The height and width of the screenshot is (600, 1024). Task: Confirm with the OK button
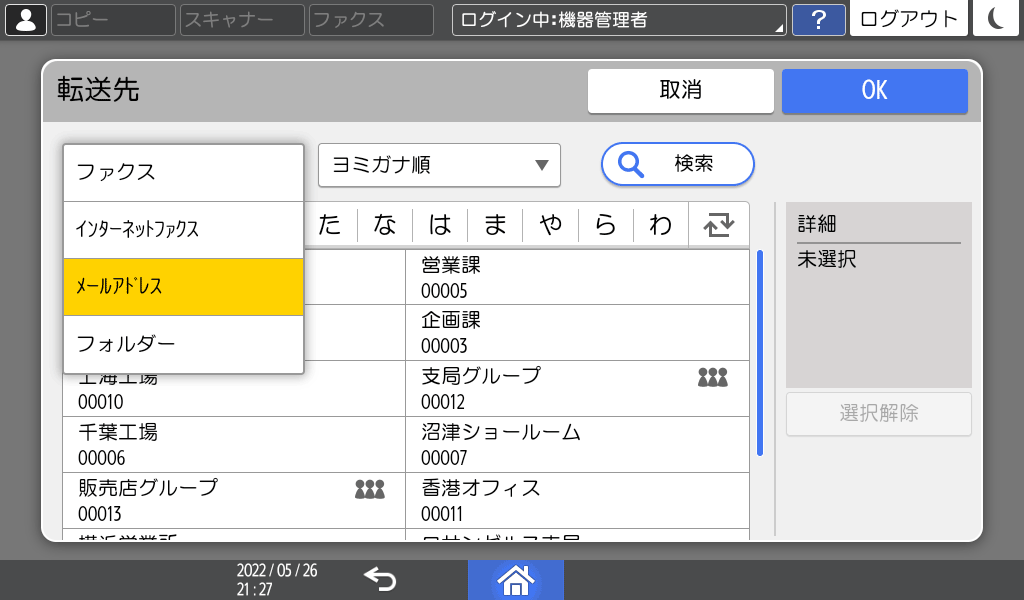(874, 91)
